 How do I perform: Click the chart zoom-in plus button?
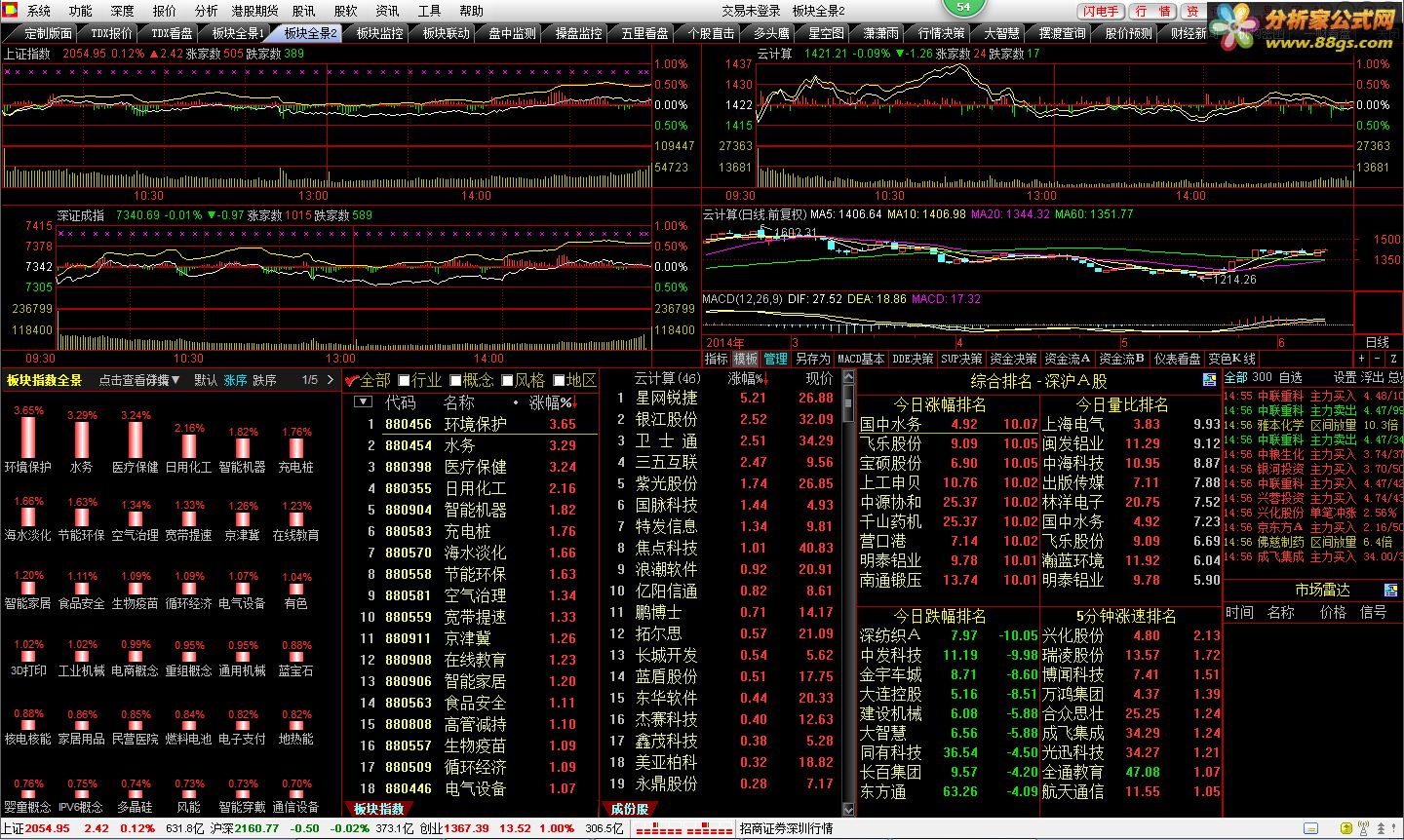[x=1361, y=360]
